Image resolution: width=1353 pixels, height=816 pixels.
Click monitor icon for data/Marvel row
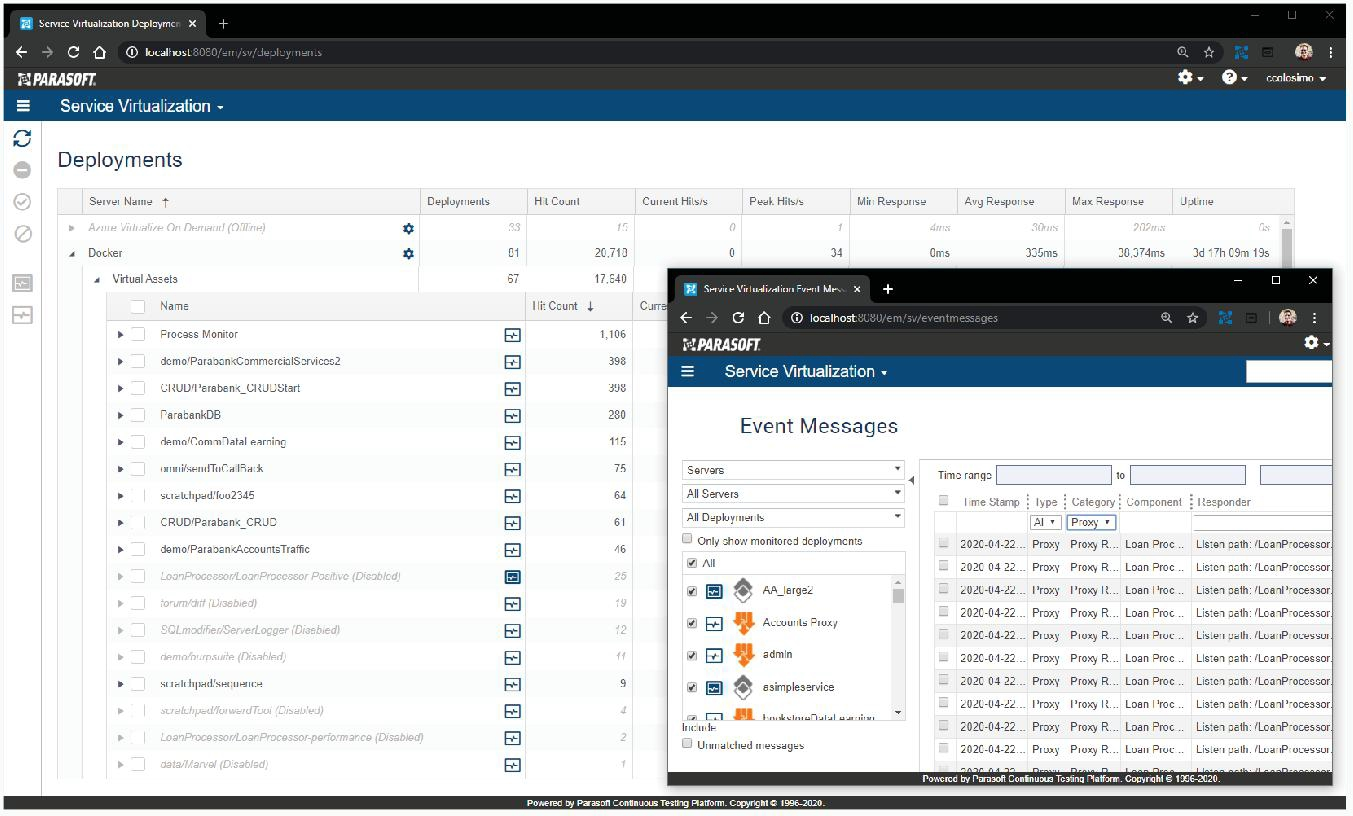click(x=512, y=765)
